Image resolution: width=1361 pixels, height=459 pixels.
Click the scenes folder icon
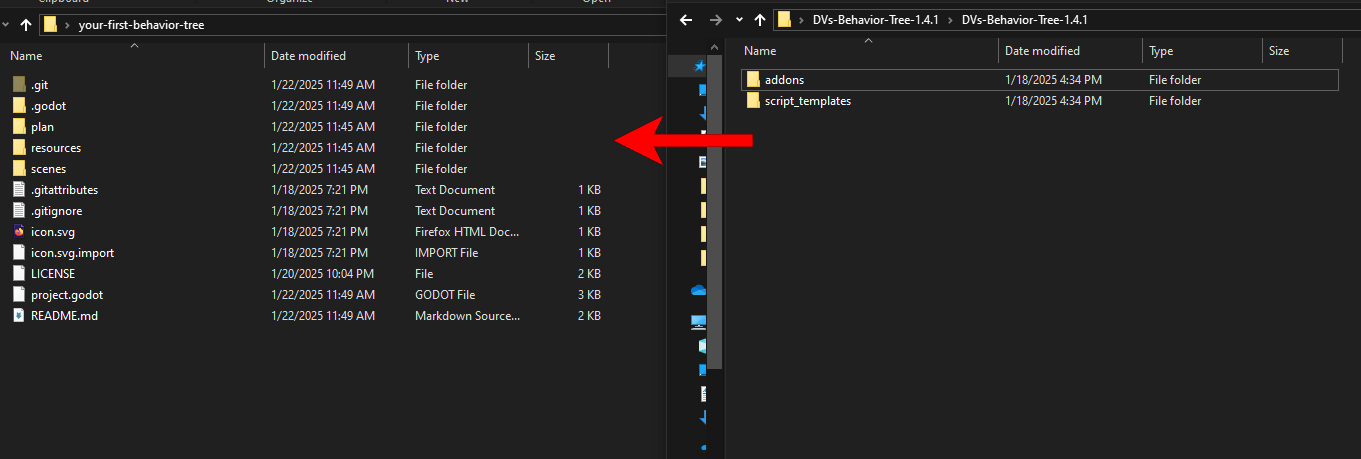pyautogui.click(x=19, y=169)
